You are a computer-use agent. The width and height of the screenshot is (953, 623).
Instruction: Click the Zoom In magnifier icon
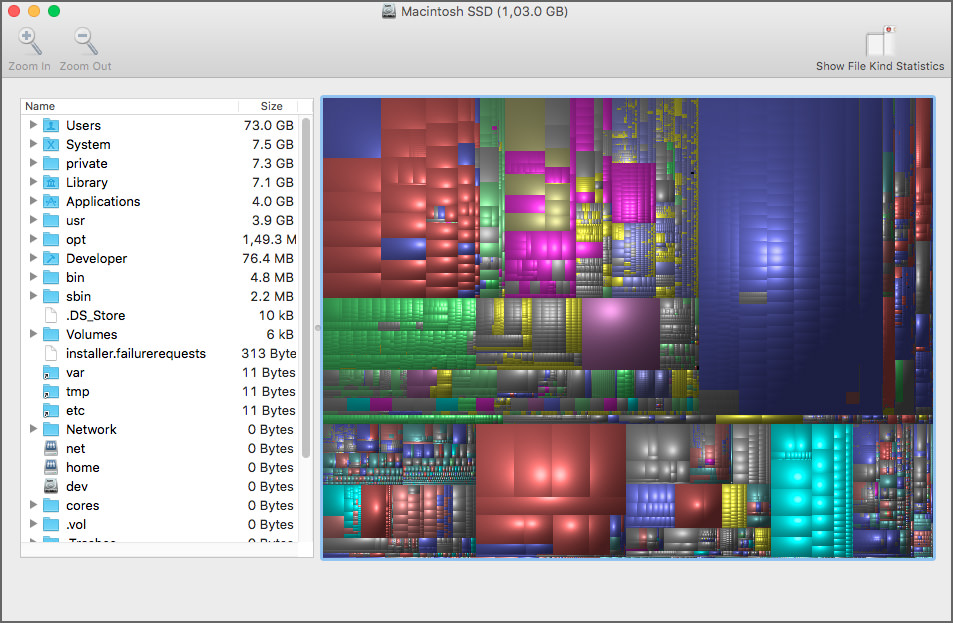tap(29, 41)
